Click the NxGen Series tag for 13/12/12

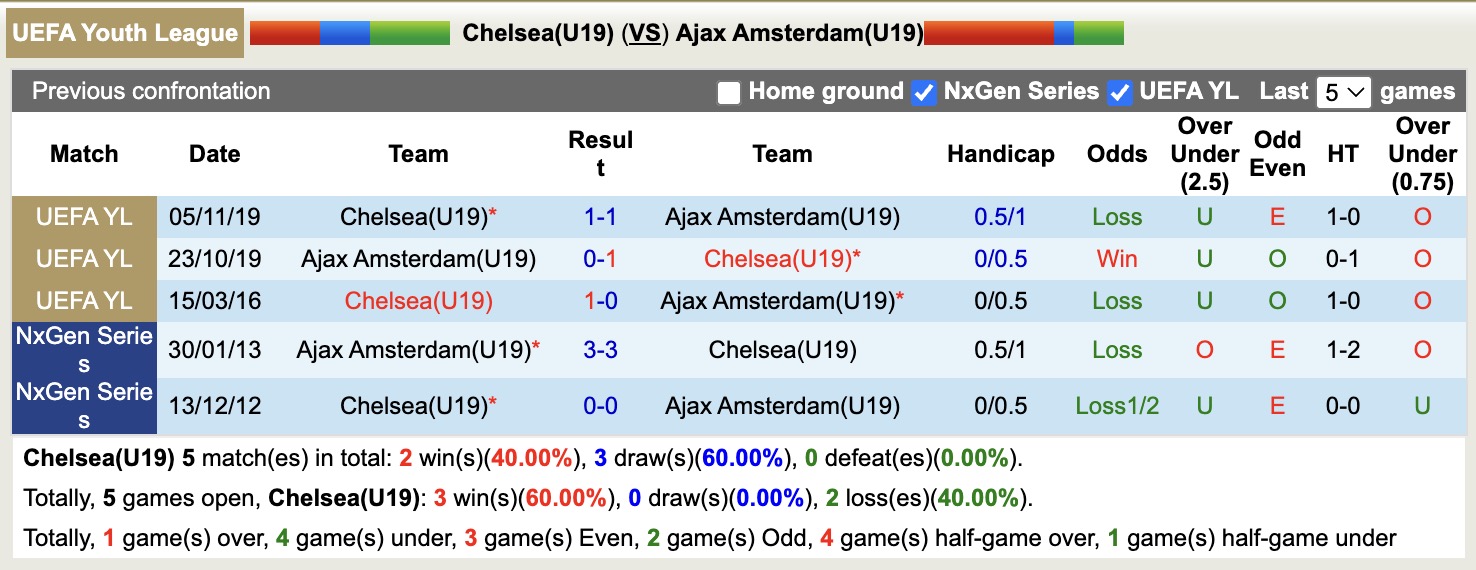(x=84, y=406)
